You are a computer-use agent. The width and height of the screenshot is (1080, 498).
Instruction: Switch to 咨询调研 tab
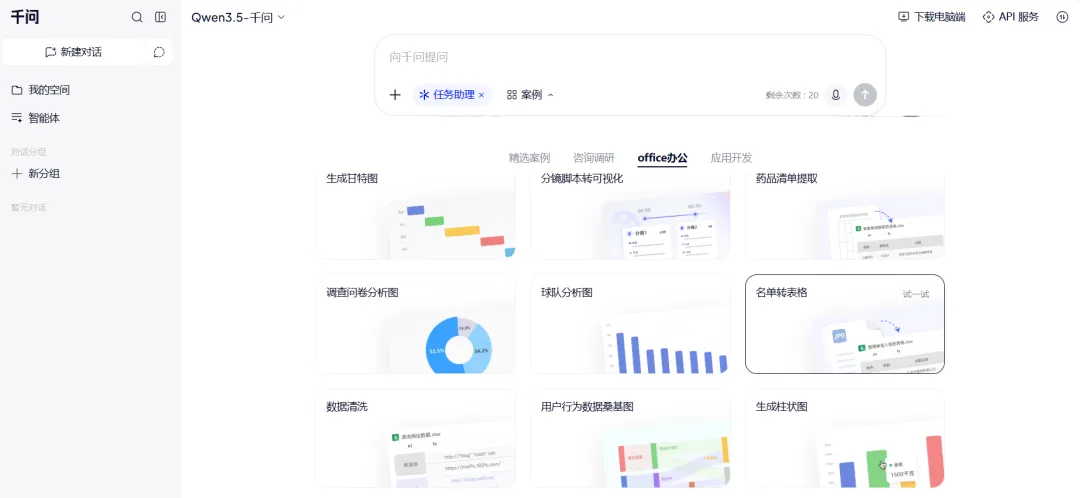(594, 158)
